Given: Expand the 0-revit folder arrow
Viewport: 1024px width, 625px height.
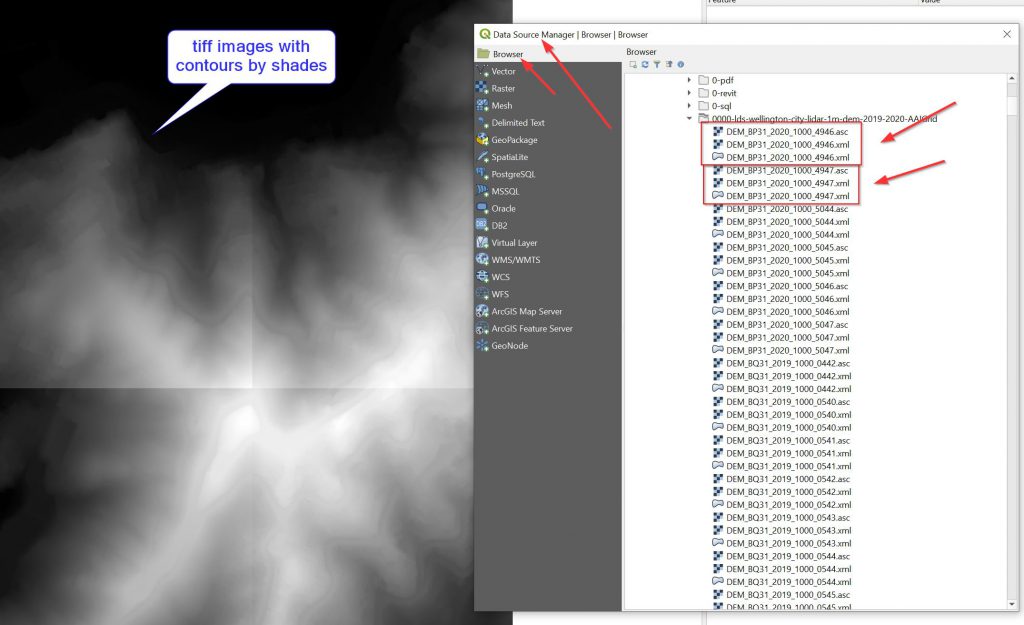Looking at the screenshot, I should (x=689, y=92).
